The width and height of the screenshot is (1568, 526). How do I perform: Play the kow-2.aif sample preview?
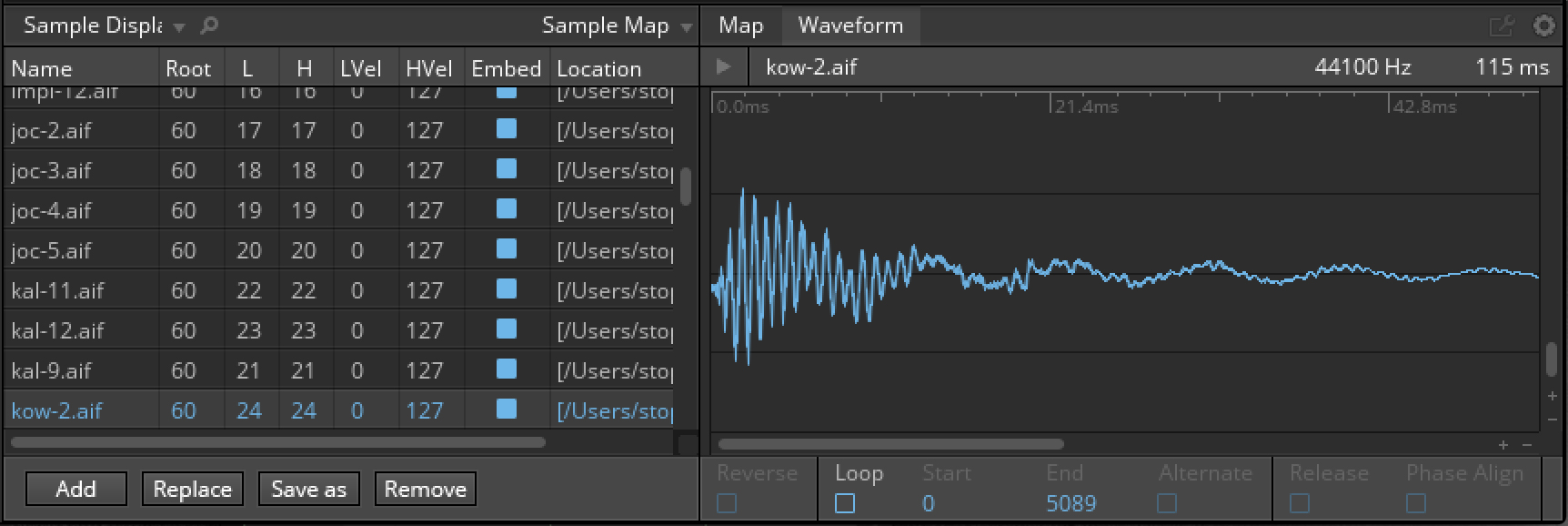coord(724,66)
